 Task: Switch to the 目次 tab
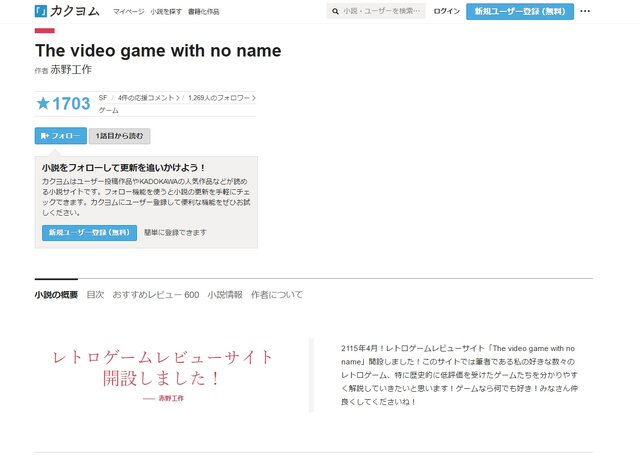[x=95, y=295]
